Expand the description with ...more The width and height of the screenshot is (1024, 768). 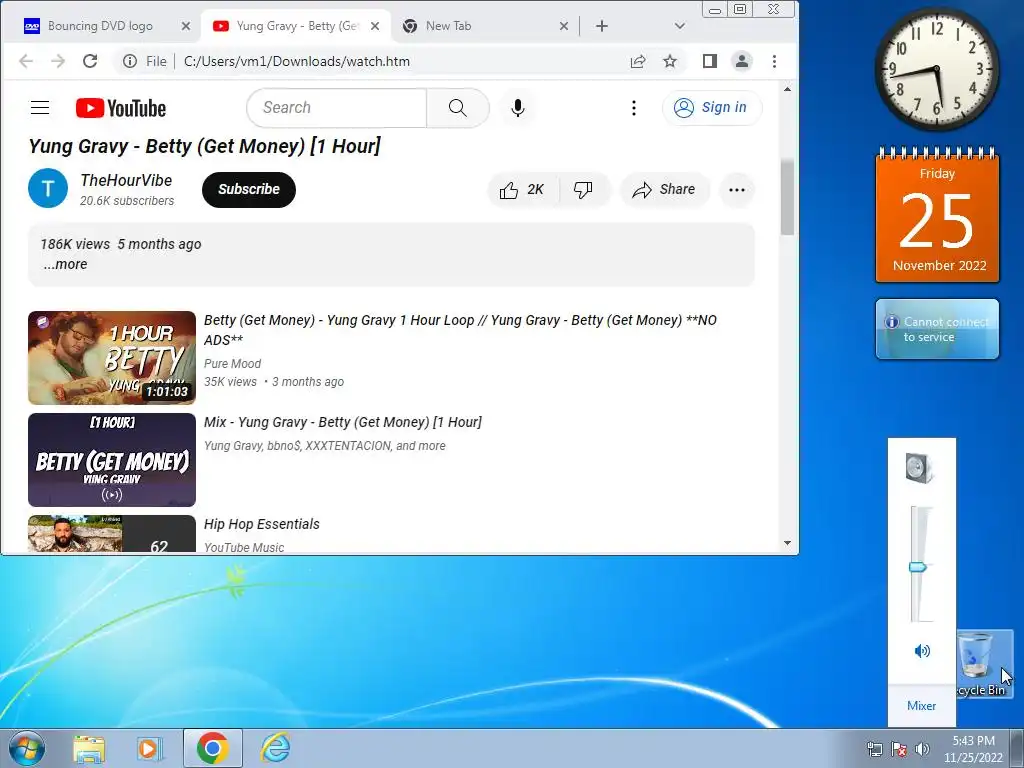point(65,264)
